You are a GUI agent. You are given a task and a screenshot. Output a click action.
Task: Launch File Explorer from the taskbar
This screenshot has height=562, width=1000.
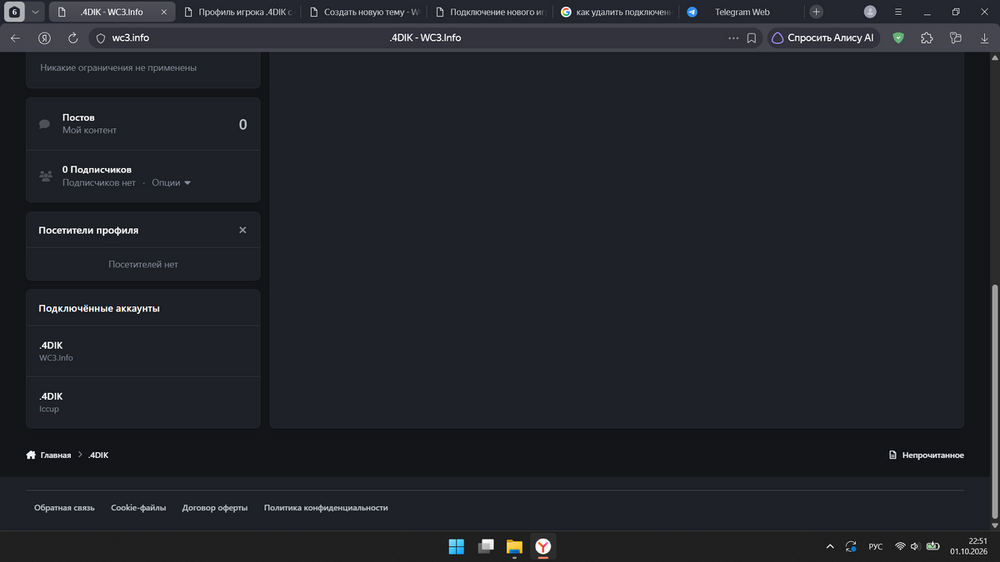click(514, 547)
